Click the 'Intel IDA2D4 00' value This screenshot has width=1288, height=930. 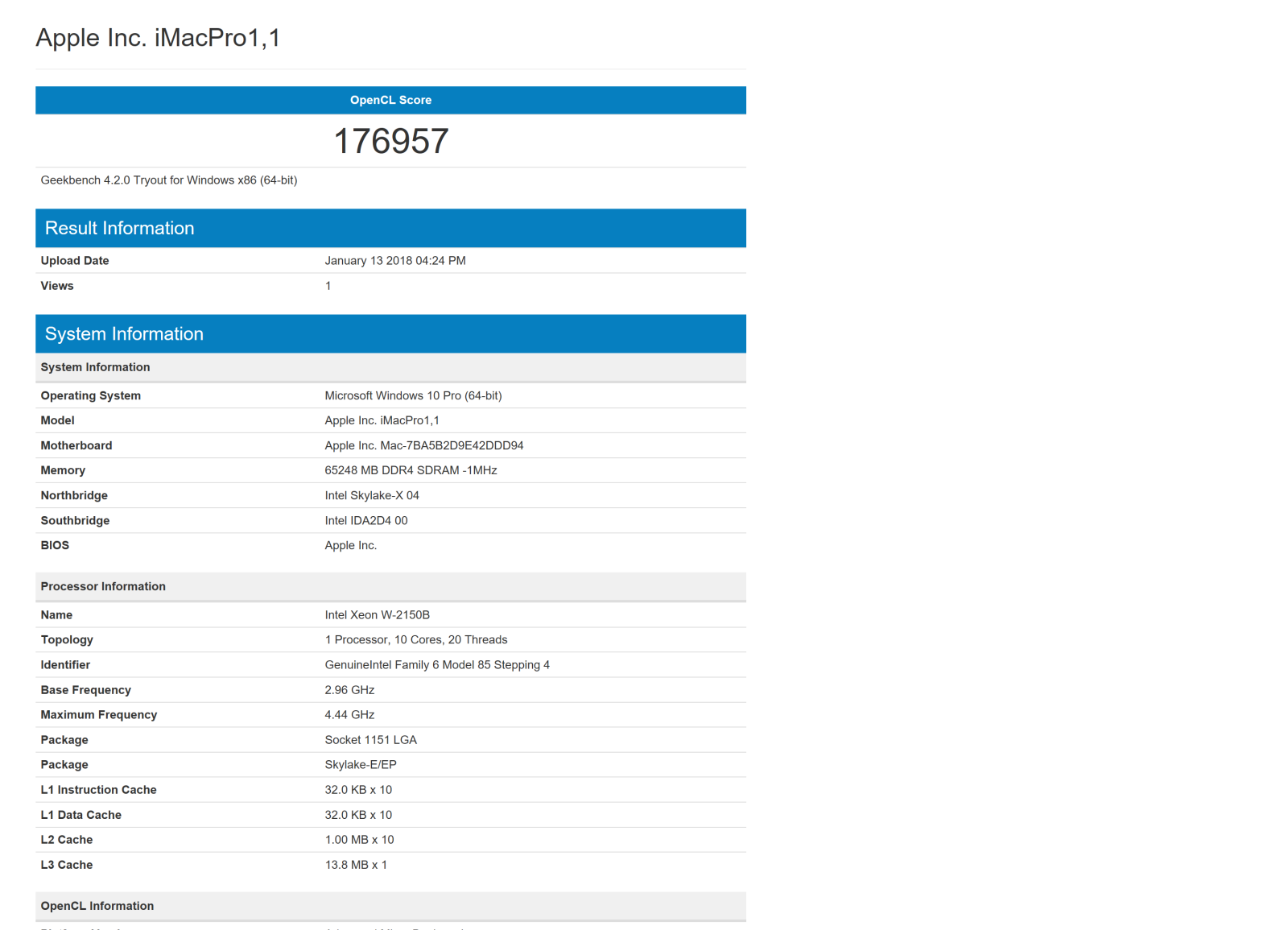tap(366, 520)
